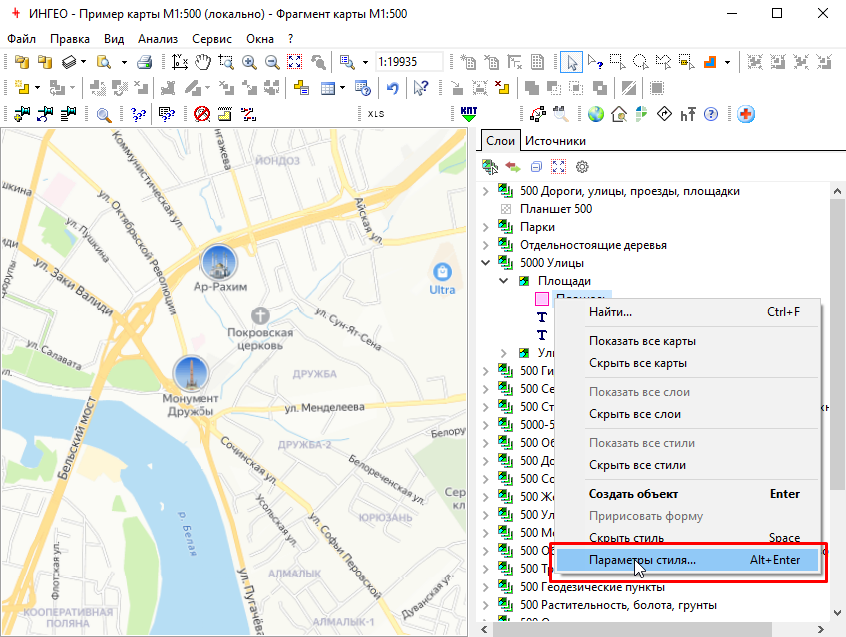846x637 pixels.
Task: Select Скрыть все слои menu entry
Action: (688, 414)
